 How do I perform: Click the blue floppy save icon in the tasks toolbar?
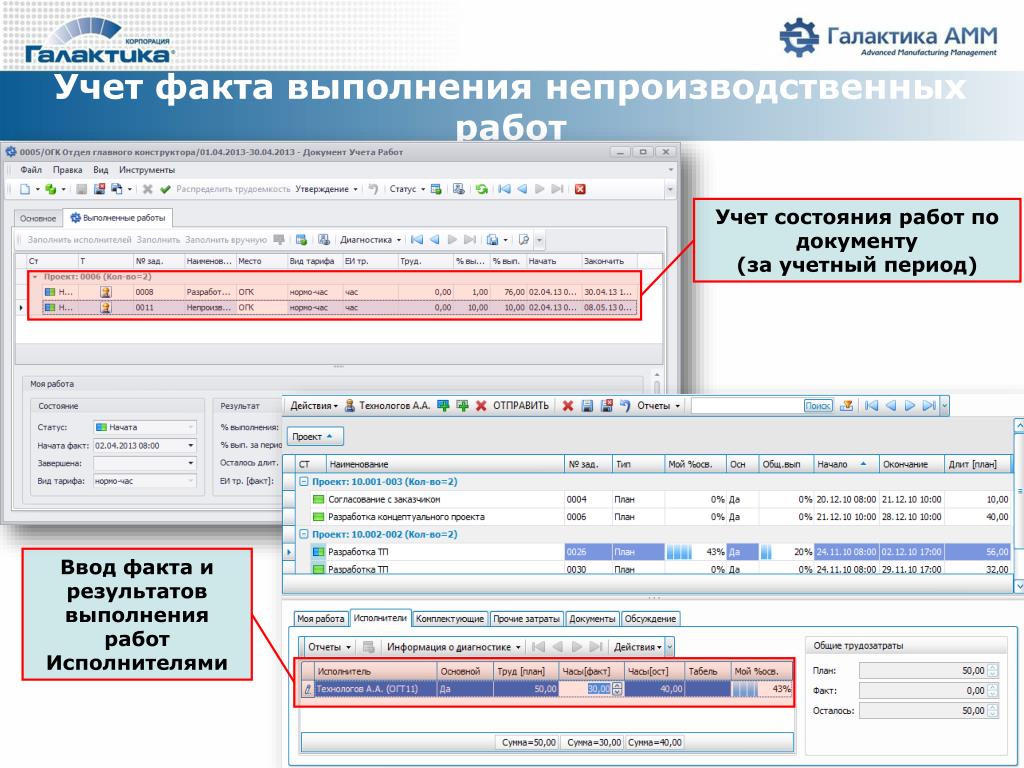point(587,406)
